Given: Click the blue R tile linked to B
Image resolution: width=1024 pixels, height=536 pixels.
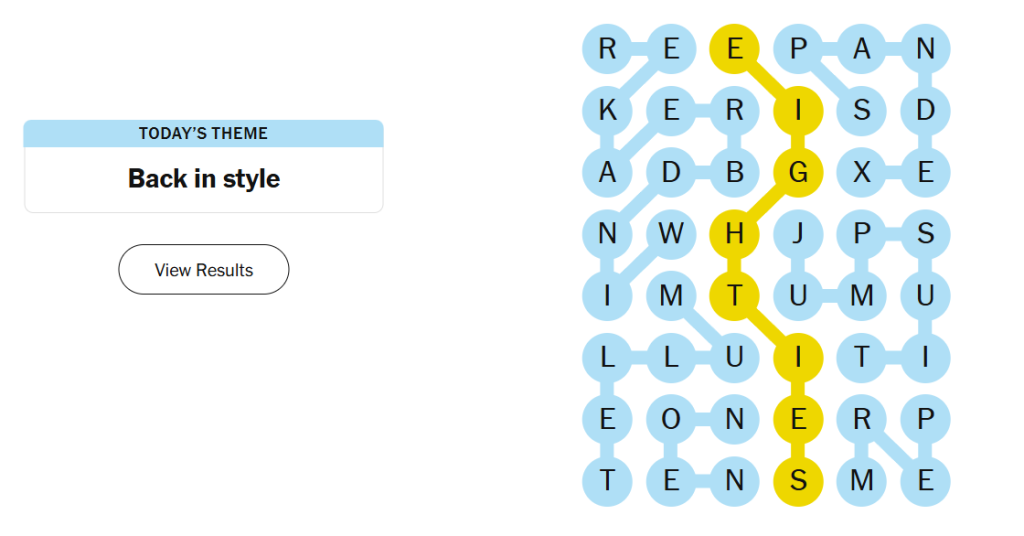Looking at the screenshot, I should point(735,110).
